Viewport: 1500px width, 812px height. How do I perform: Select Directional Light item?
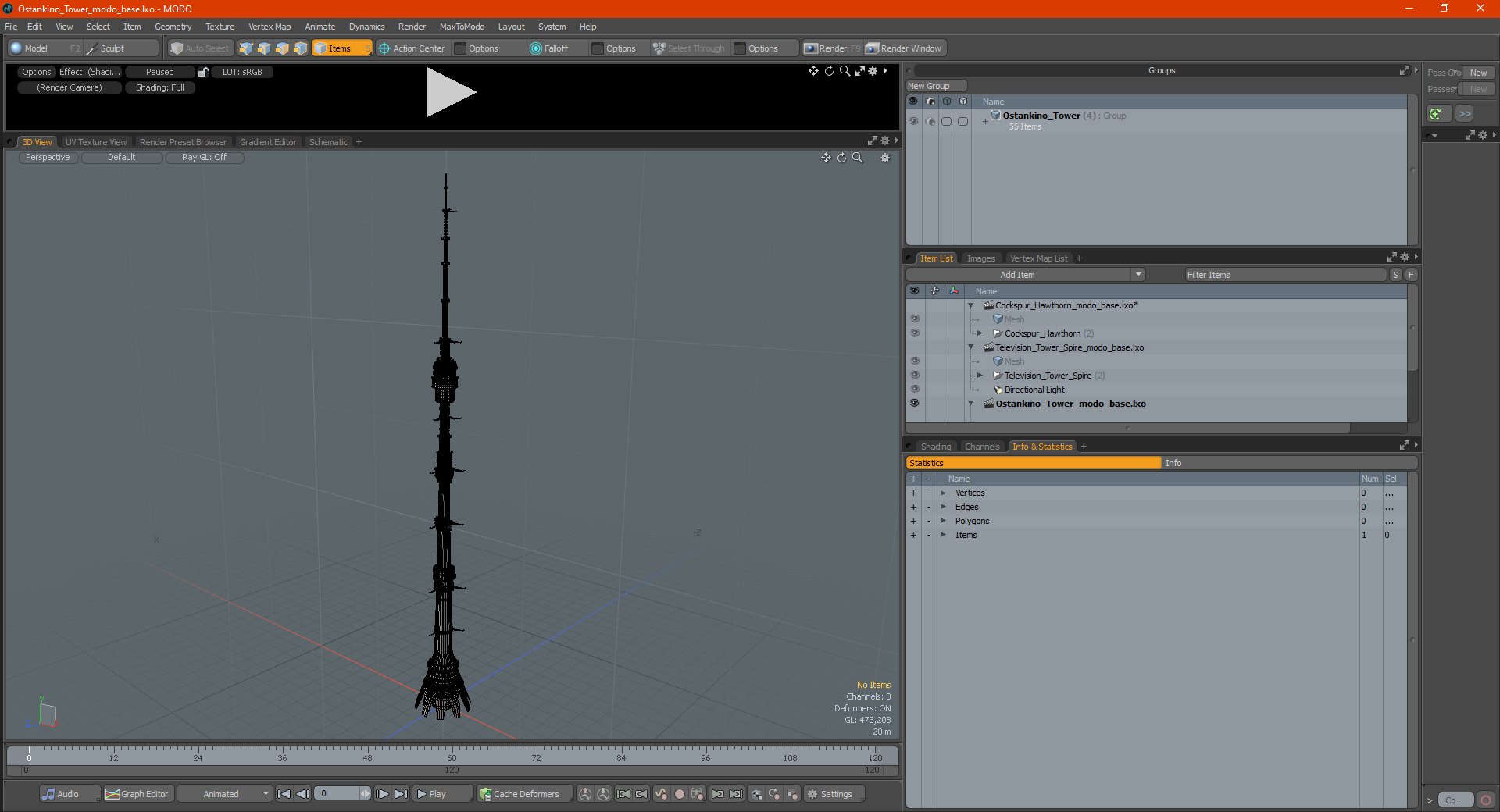(x=1034, y=390)
